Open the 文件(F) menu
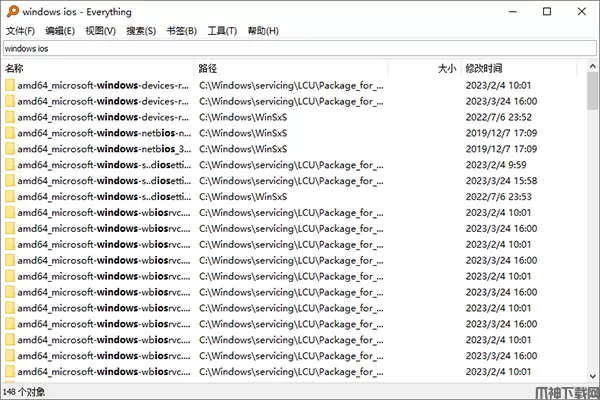Image resolution: width=600 pixels, height=400 pixels. coord(20,31)
